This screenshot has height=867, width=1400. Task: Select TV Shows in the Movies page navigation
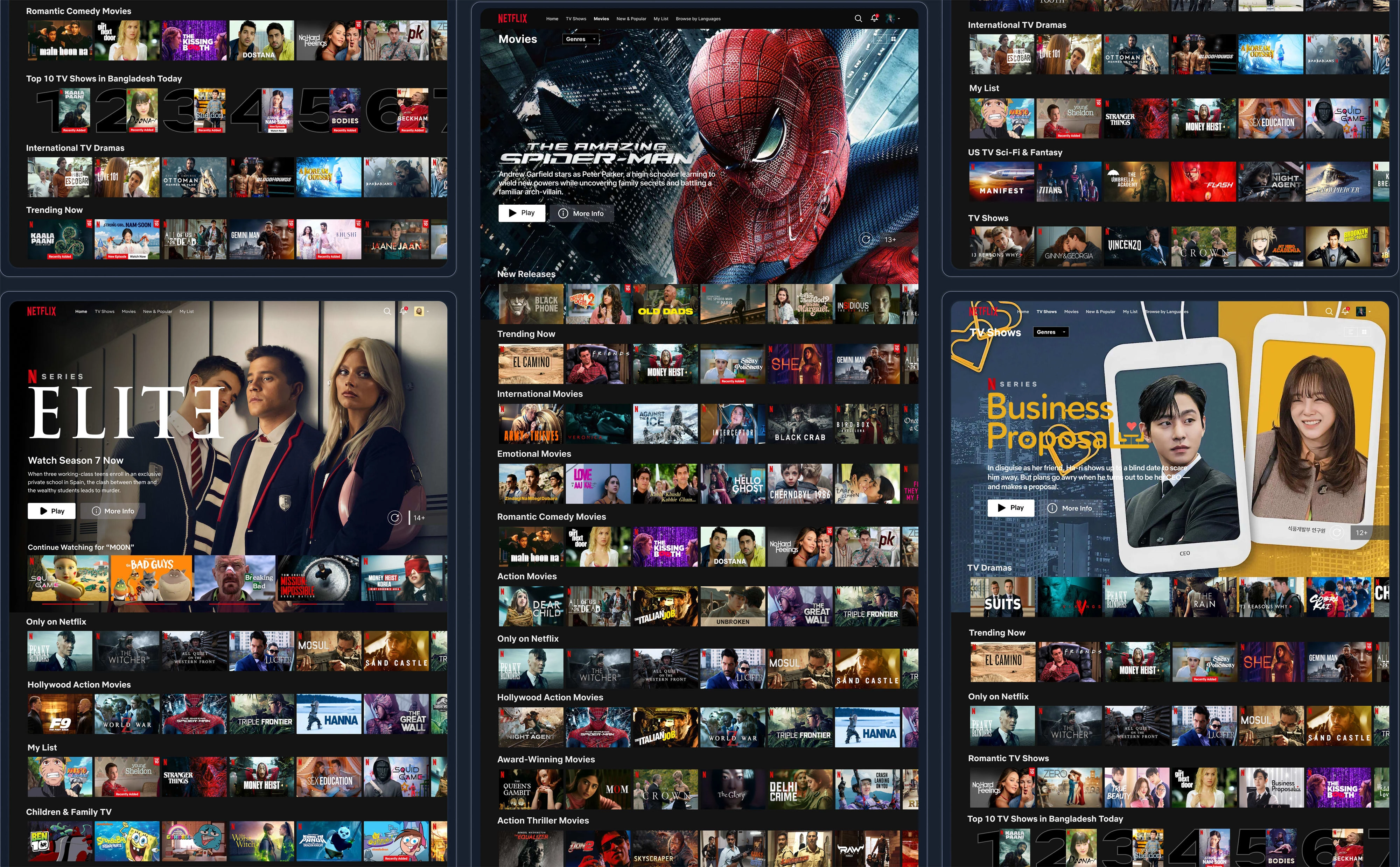[x=576, y=19]
